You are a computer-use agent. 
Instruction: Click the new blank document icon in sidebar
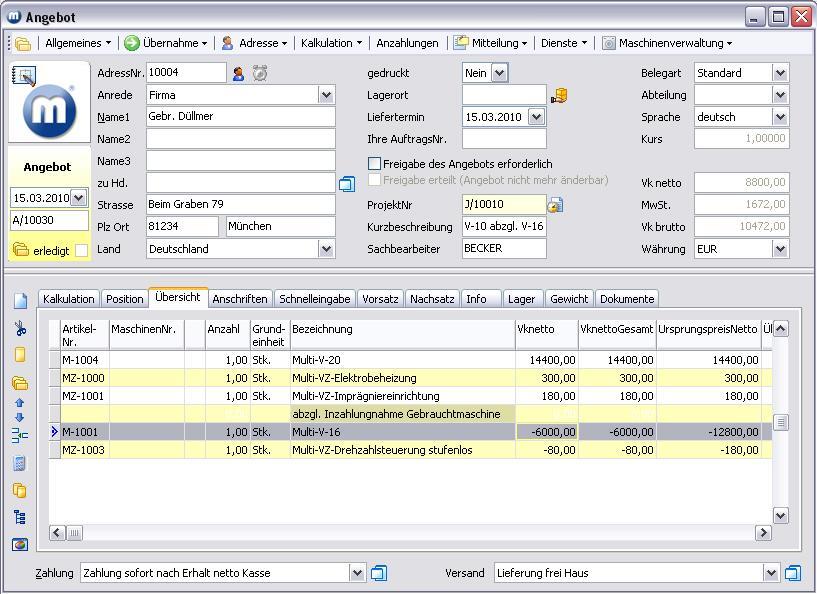pyautogui.click(x=19, y=301)
